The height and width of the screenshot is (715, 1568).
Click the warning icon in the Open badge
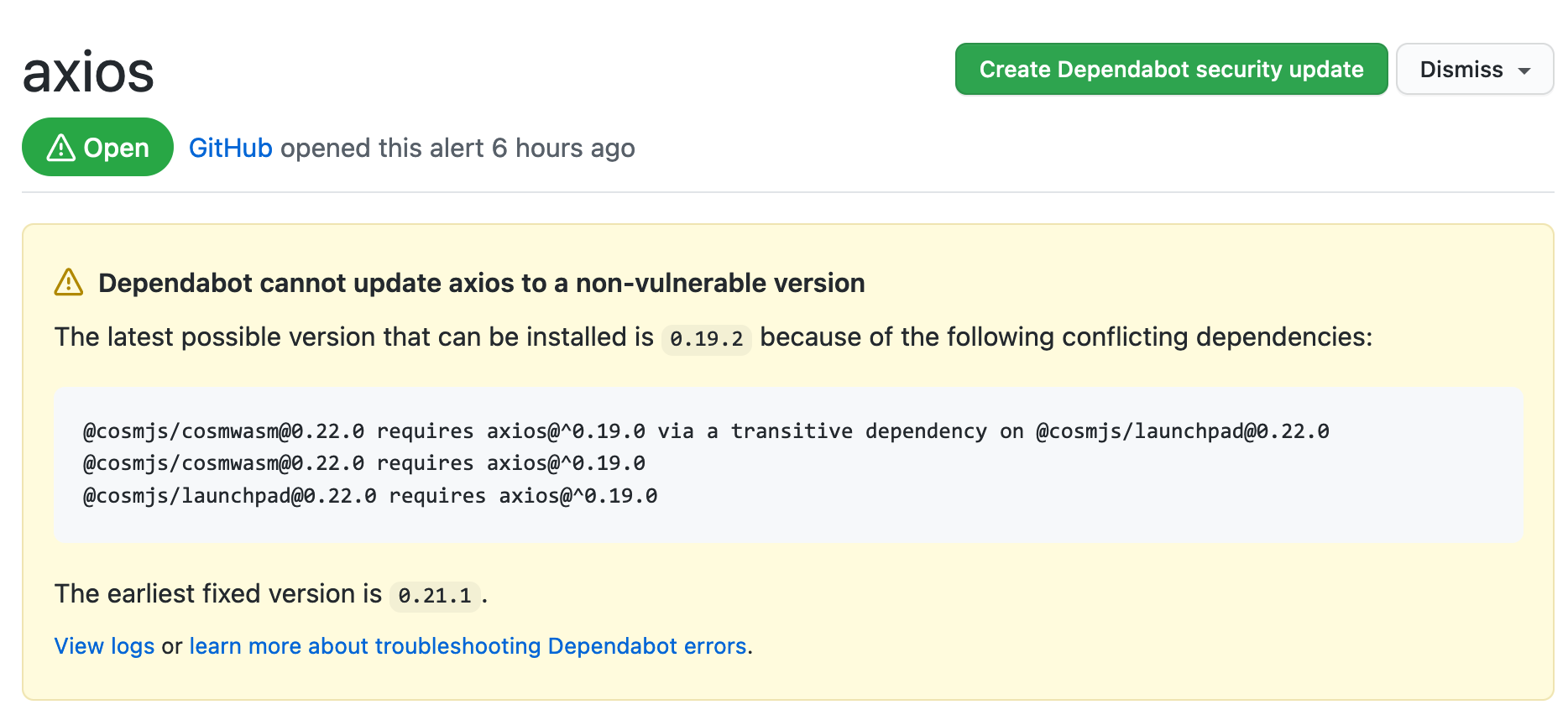click(x=60, y=147)
